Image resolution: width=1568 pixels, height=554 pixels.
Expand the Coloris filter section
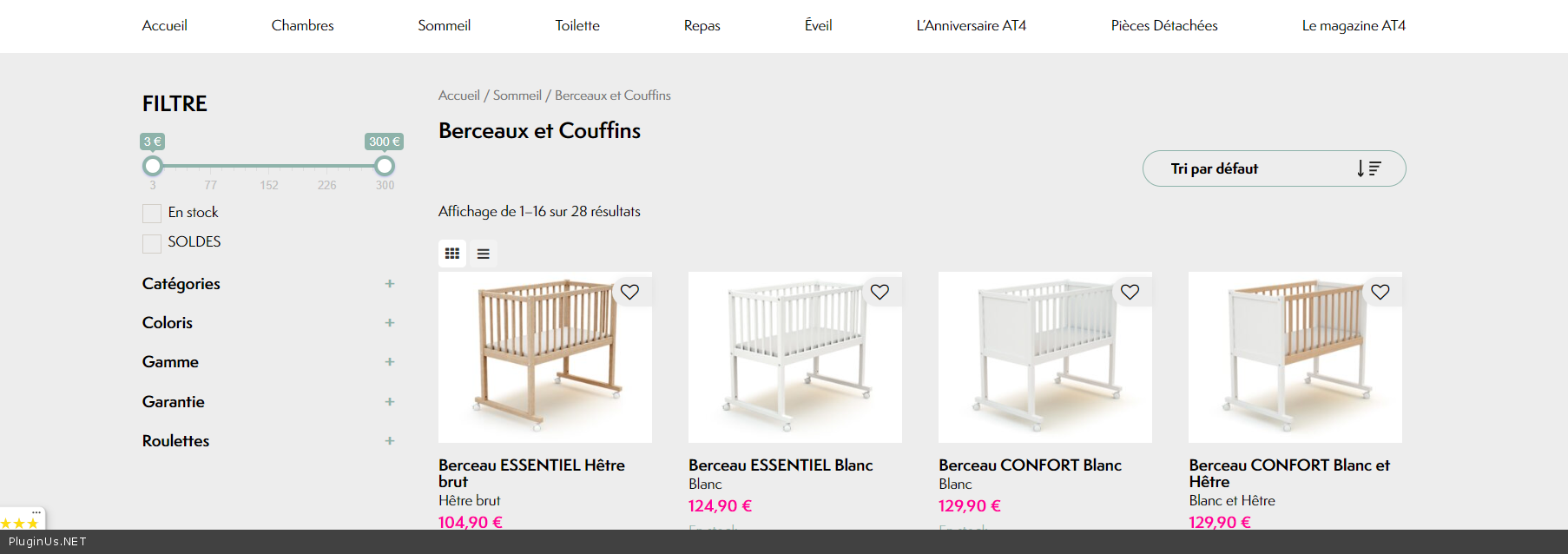pyautogui.click(x=390, y=323)
